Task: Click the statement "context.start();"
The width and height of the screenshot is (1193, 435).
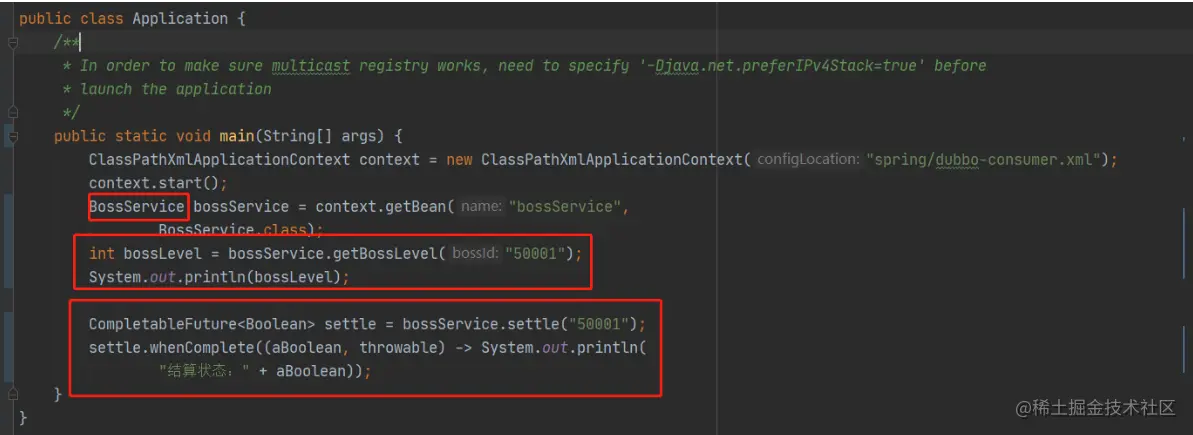Action: click(x=158, y=183)
